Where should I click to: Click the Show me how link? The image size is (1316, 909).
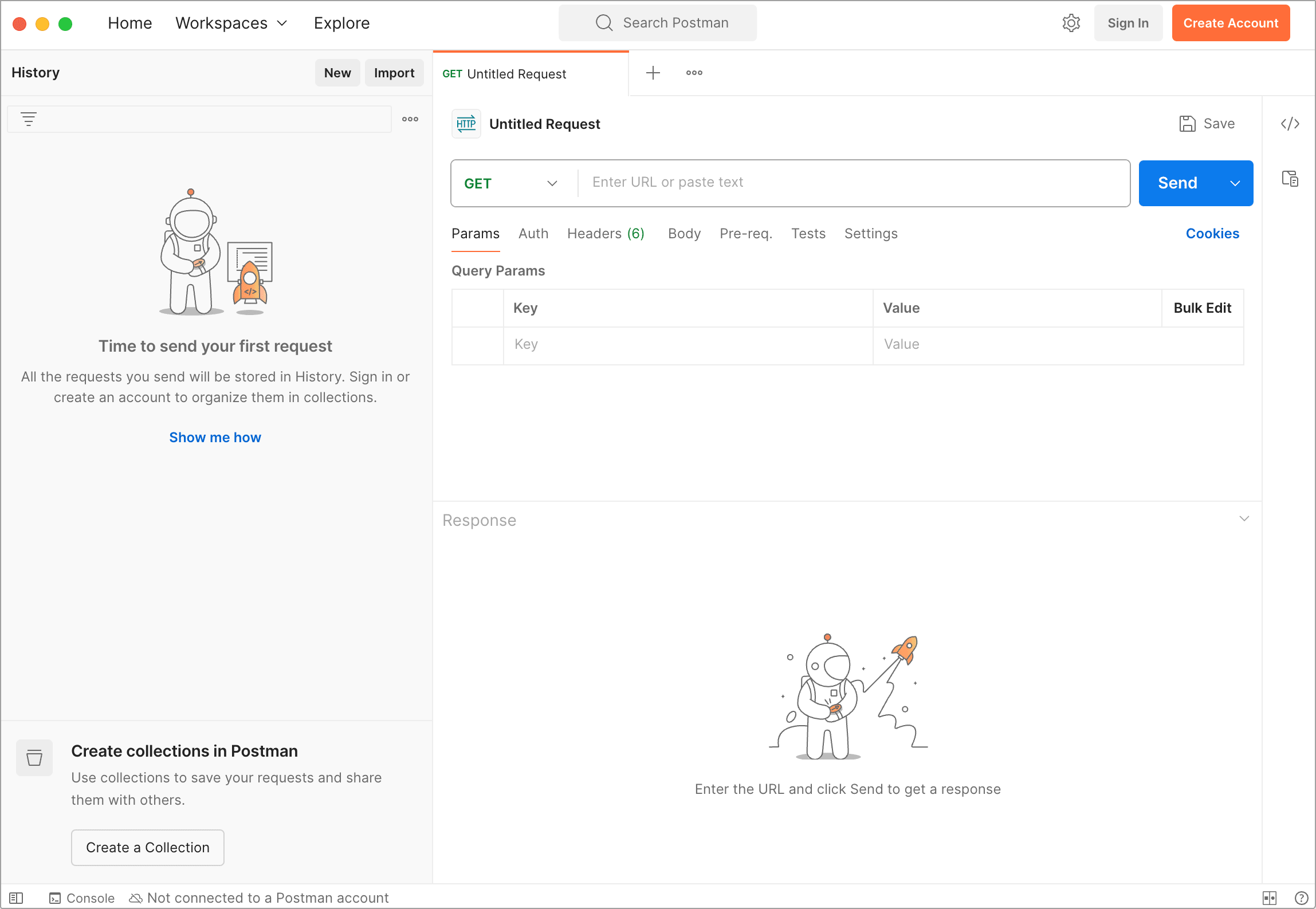[215, 438]
